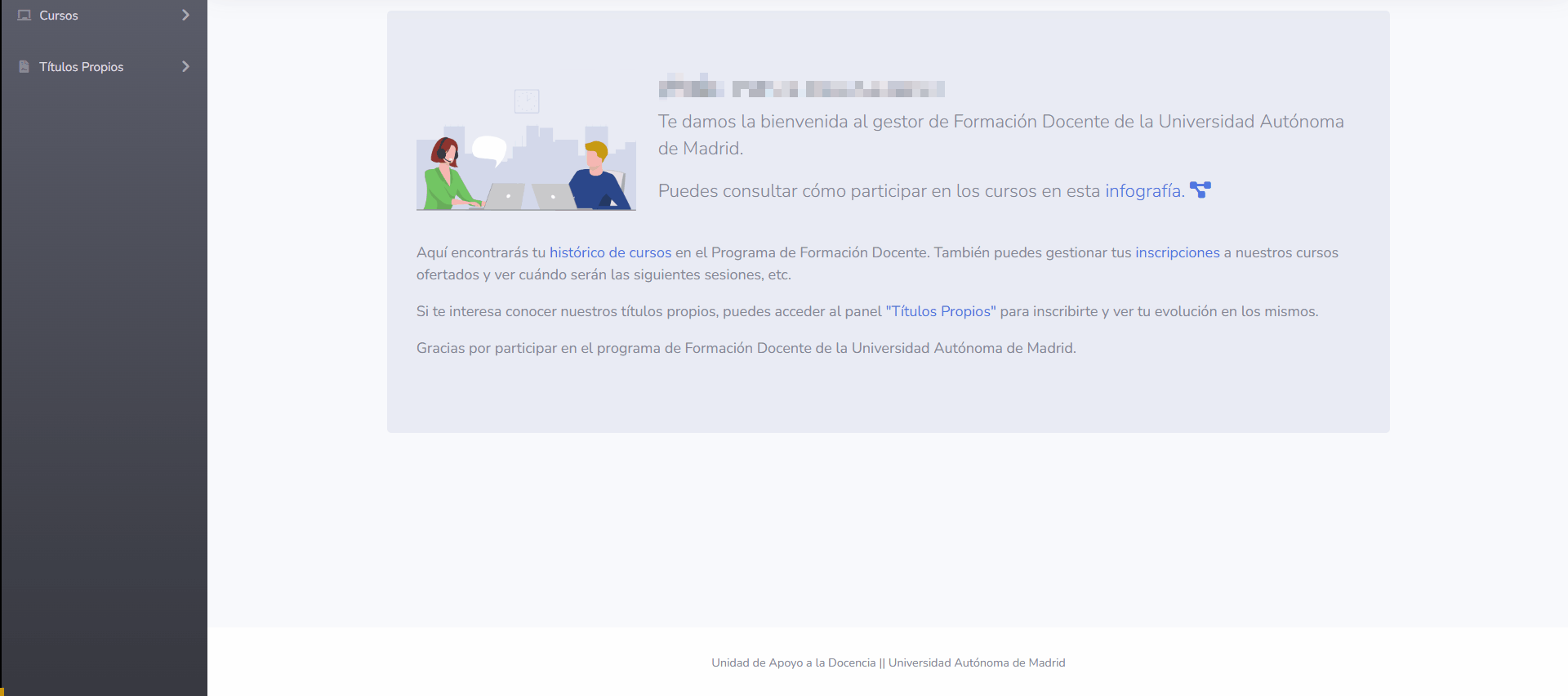Click the diagram icon after infografía
Screen dimensions: 1568x696
[x=1200, y=190]
